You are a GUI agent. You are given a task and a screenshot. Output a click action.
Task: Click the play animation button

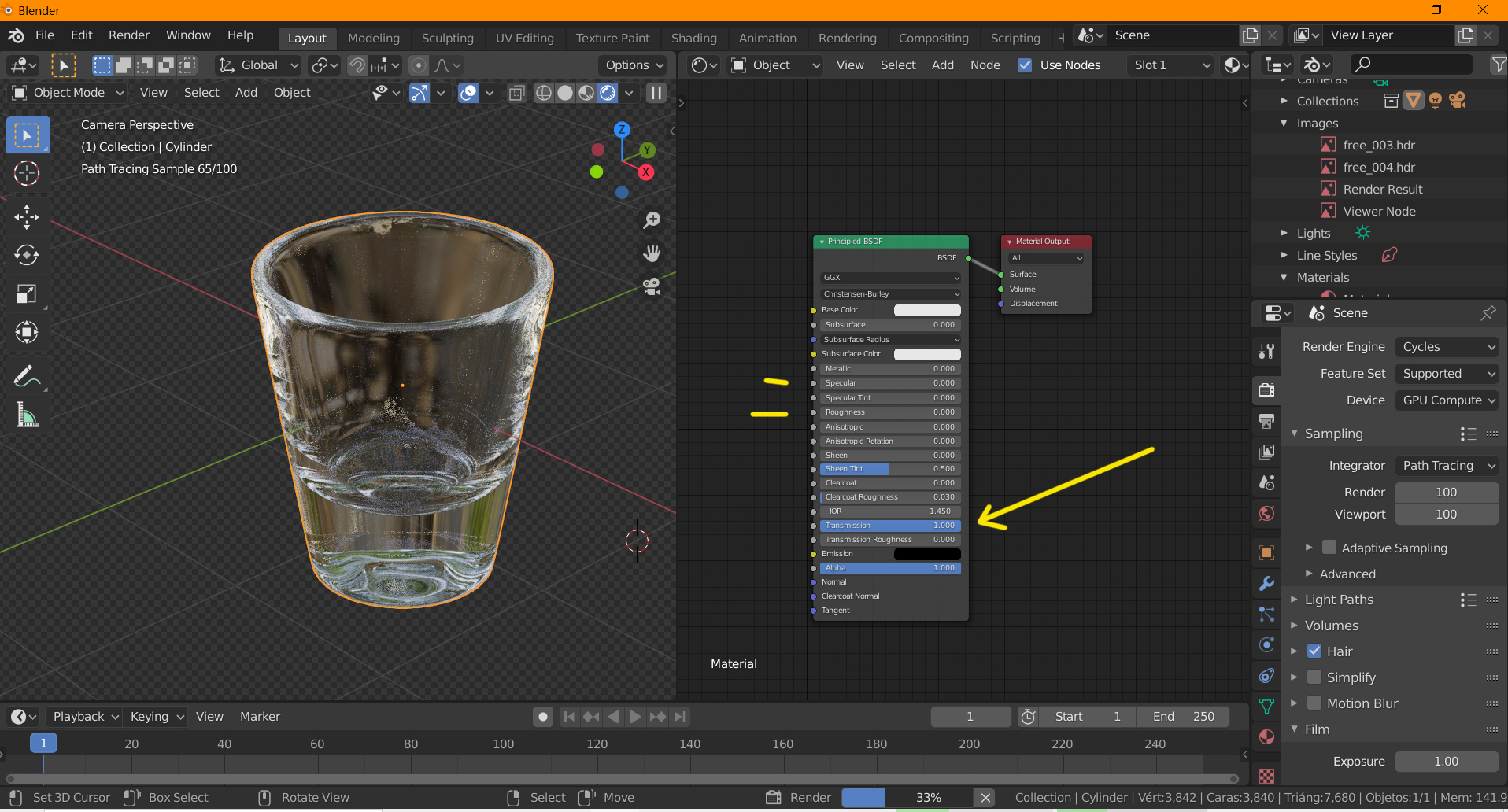click(x=635, y=716)
